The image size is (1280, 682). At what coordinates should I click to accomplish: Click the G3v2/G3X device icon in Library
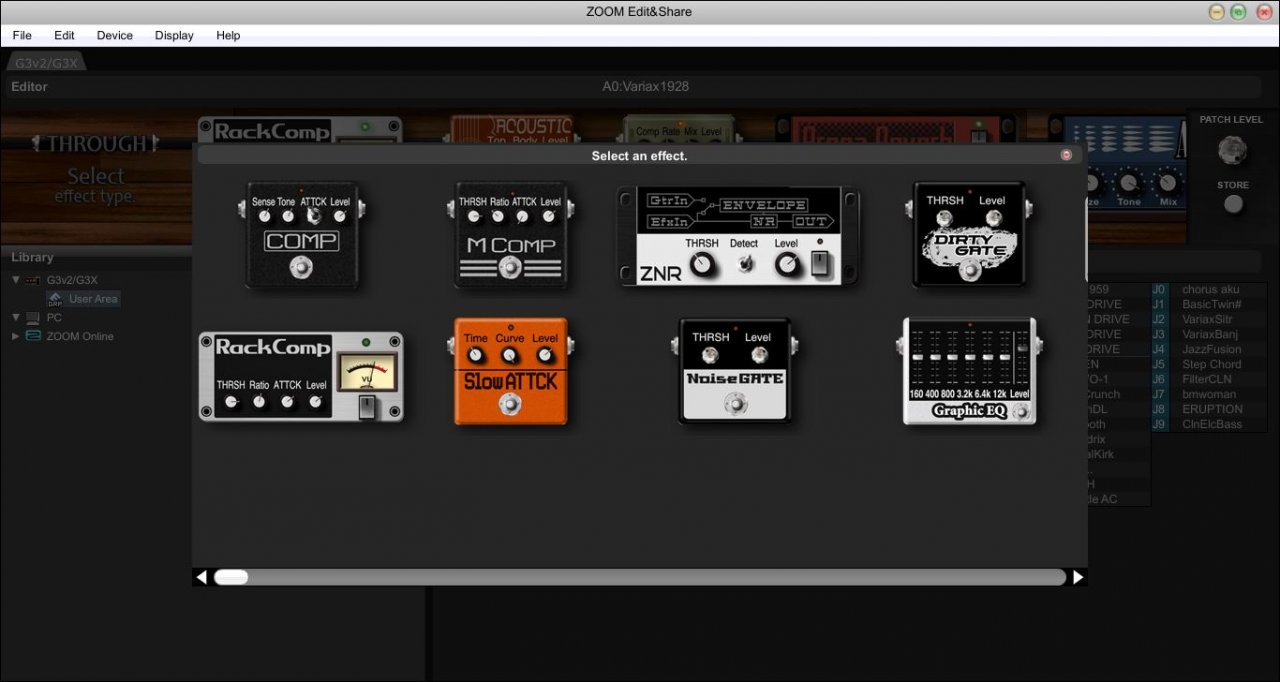[x=33, y=280]
